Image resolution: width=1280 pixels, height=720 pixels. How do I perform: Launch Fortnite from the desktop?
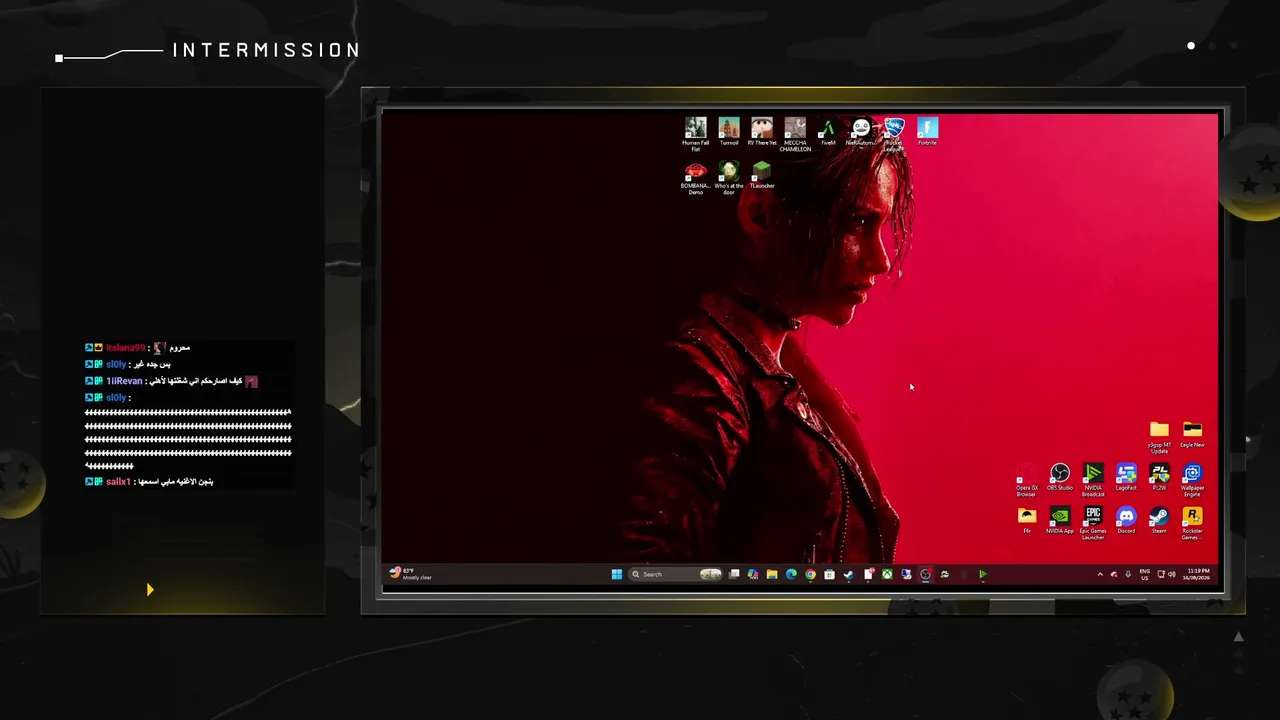928,132
